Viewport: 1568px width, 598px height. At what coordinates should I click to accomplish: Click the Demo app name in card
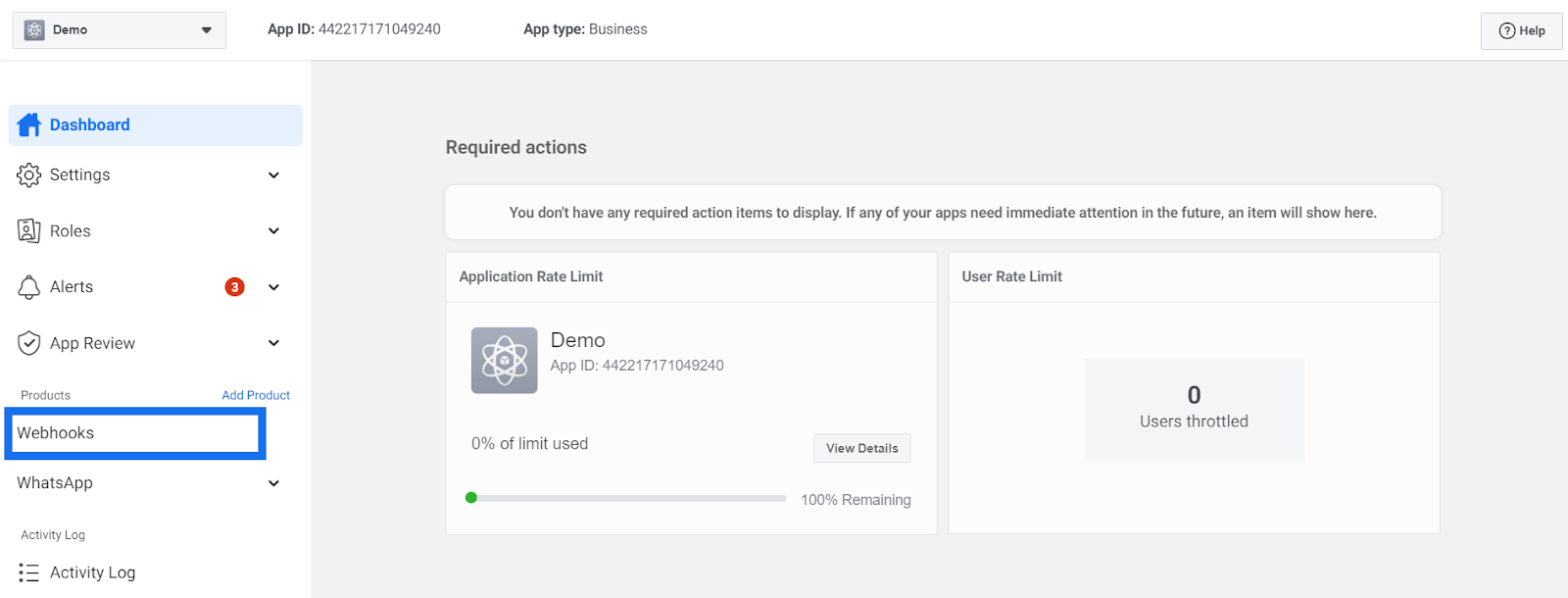pos(578,340)
